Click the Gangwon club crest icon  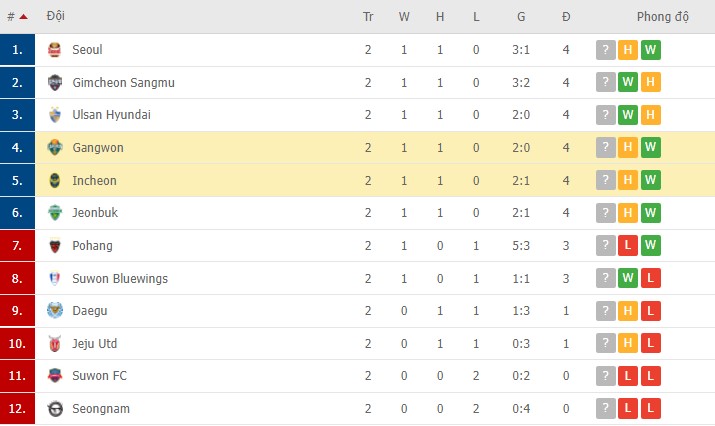click(x=55, y=148)
